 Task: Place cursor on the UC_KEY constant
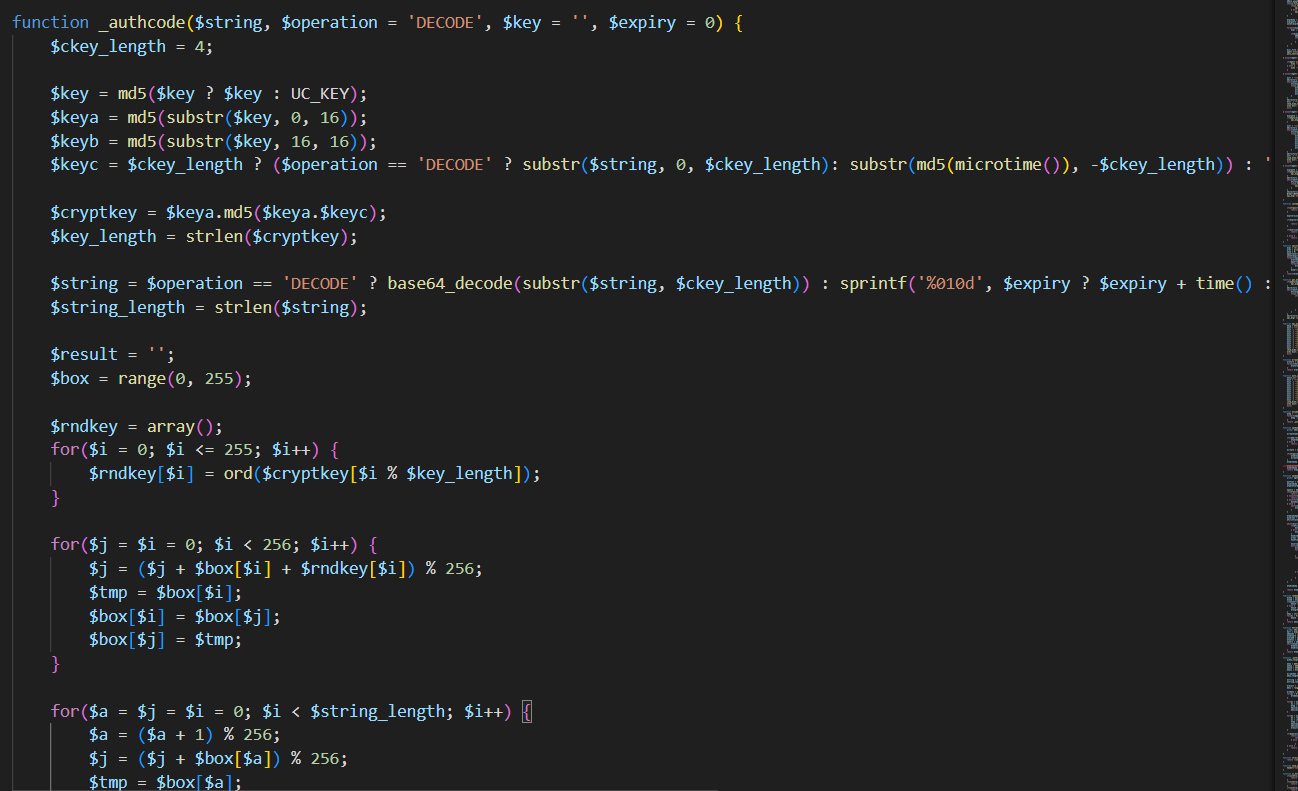point(319,93)
